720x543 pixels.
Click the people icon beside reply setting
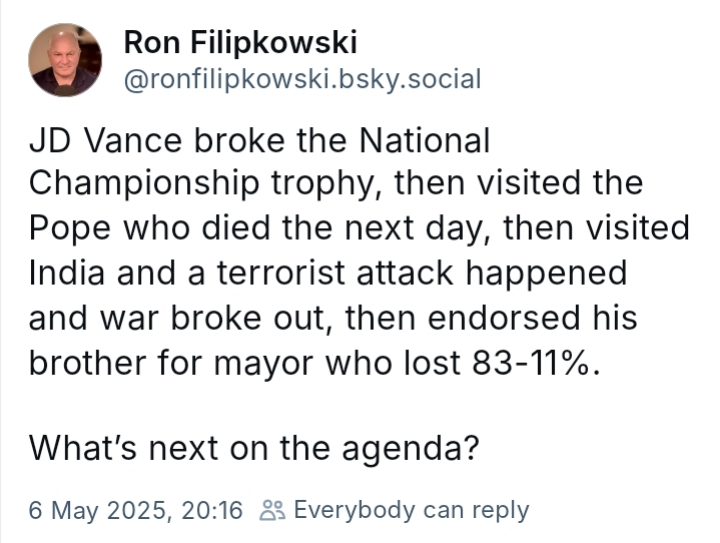click(x=271, y=510)
